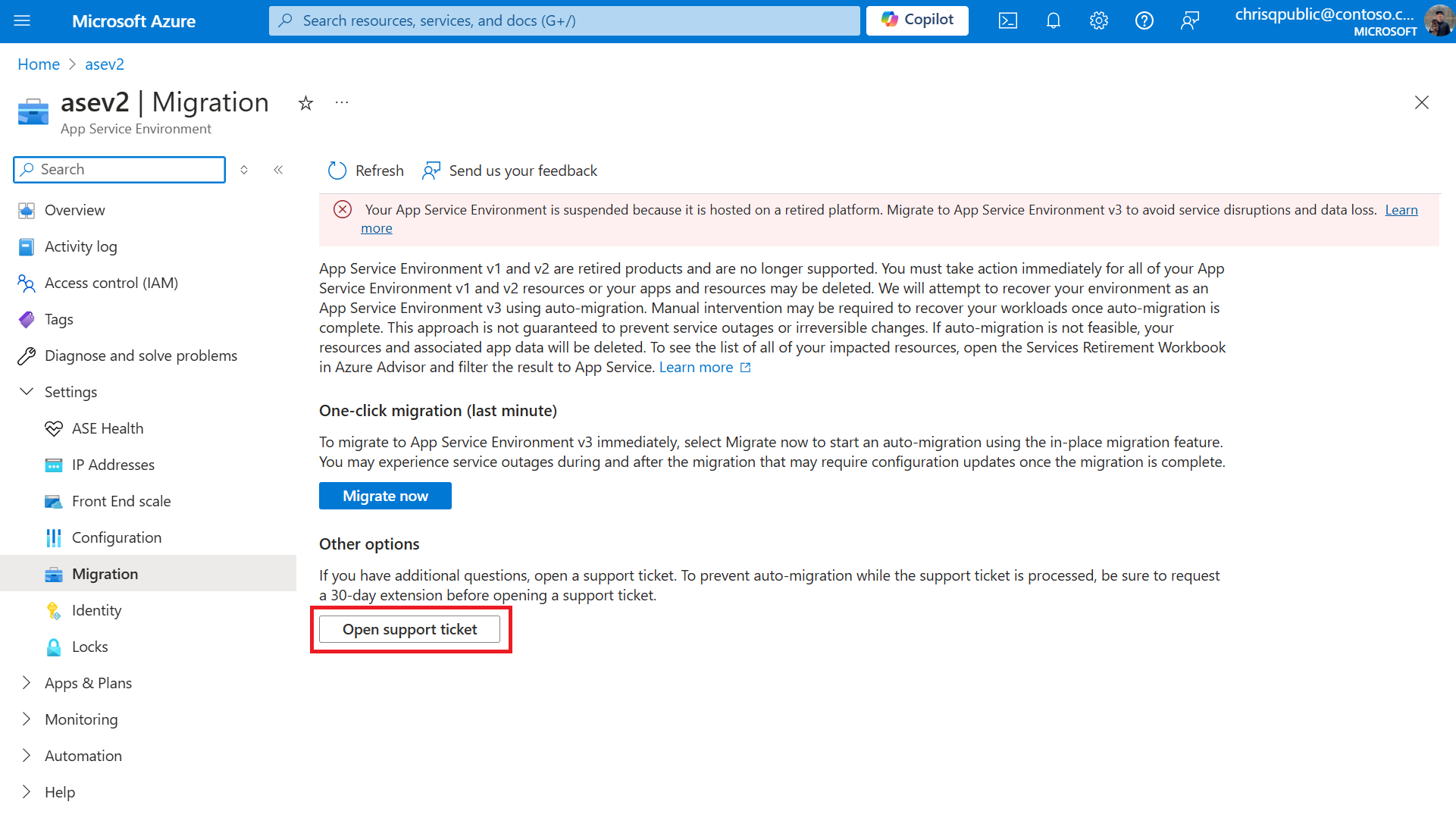1456x827 pixels.
Task: Click the Copilot icon in top bar
Action: (916, 20)
